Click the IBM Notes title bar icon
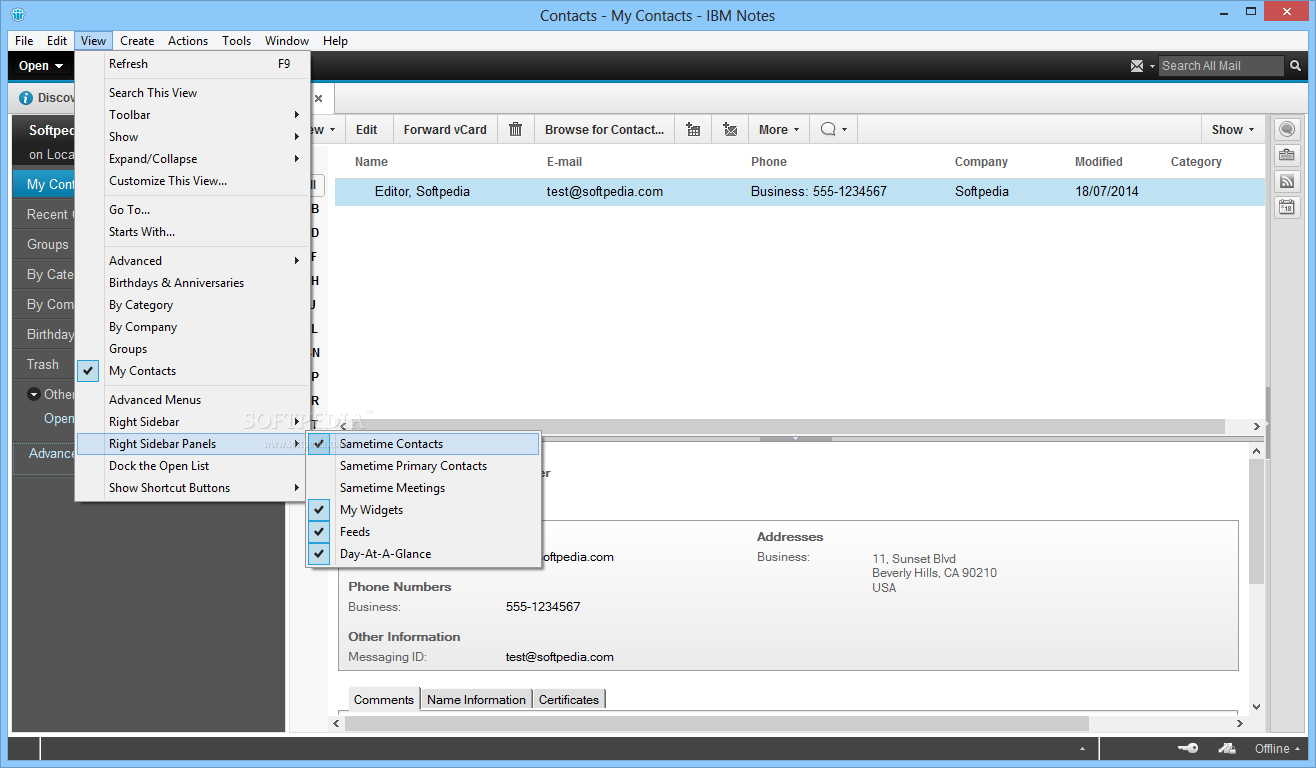The image size is (1316, 768). [18, 15]
